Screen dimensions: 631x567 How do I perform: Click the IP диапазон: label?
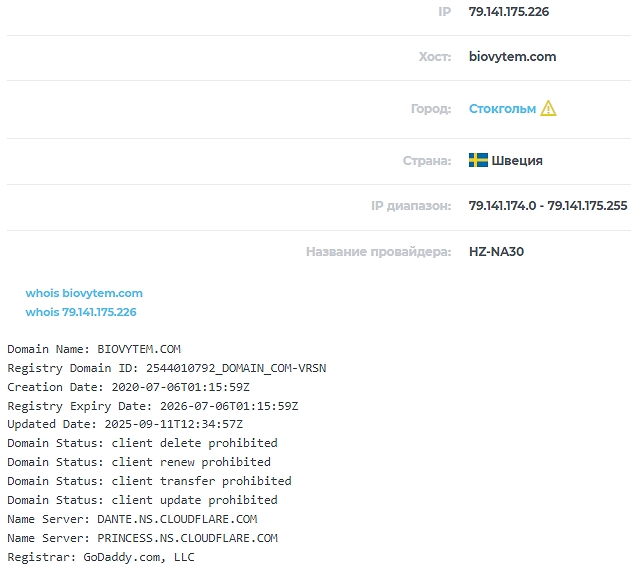pyautogui.click(x=411, y=206)
